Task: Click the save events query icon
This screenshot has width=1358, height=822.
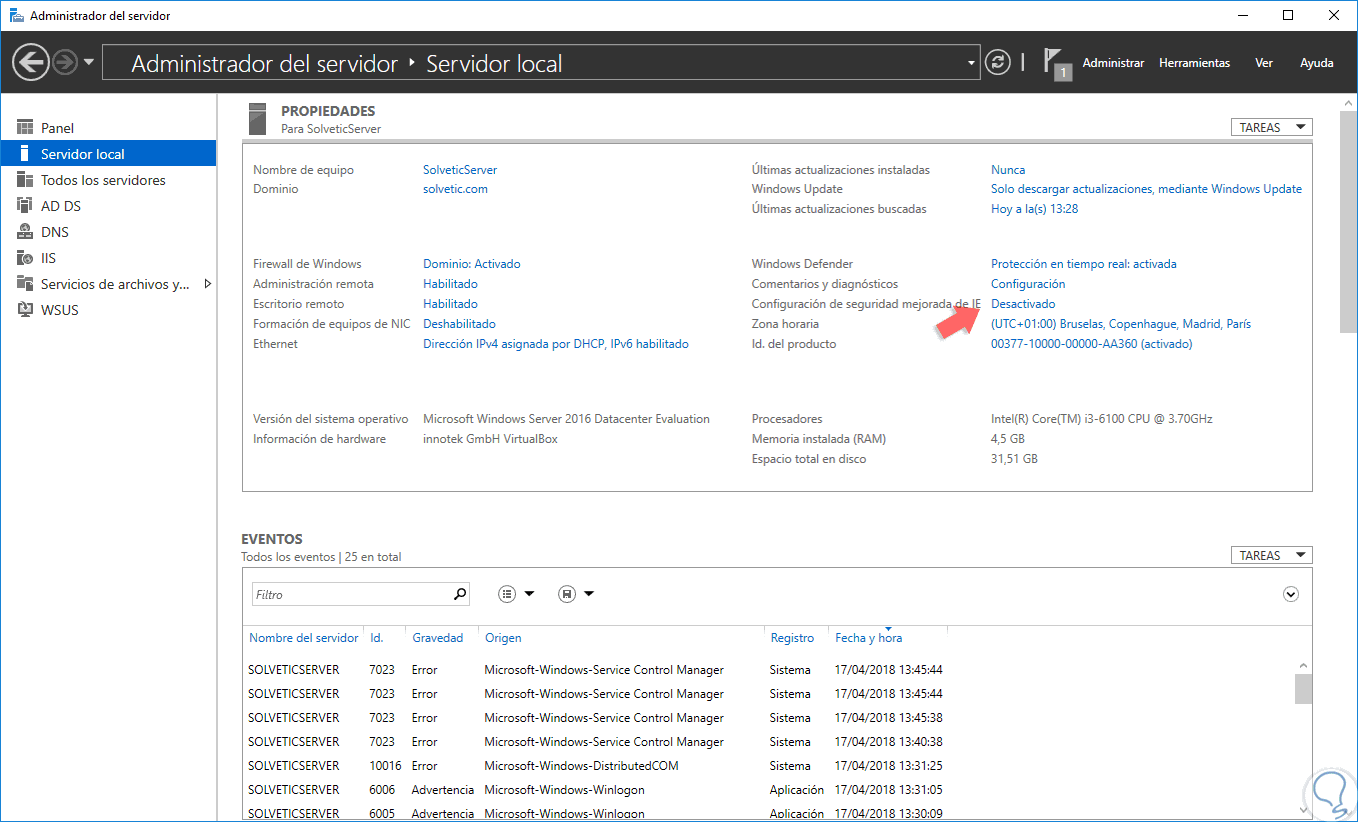Action: [x=566, y=593]
